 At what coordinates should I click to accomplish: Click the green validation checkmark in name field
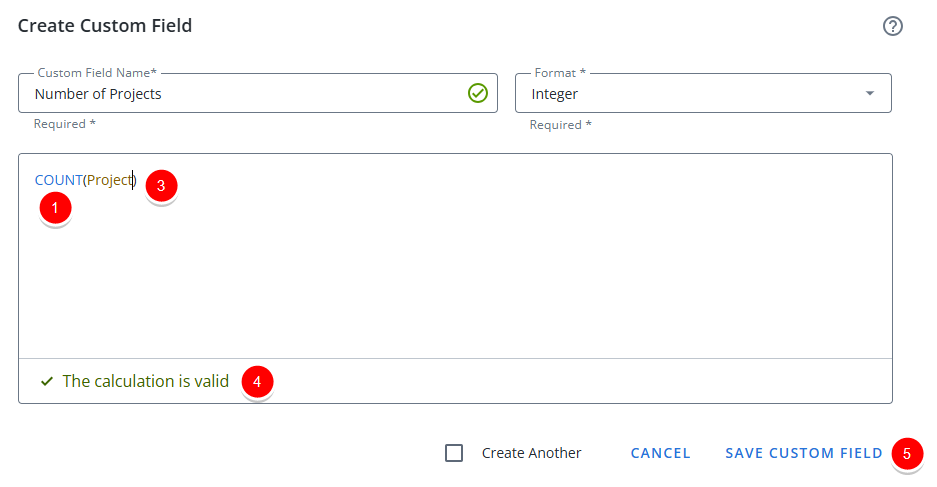pyautogui.click(x=478, y=93)
